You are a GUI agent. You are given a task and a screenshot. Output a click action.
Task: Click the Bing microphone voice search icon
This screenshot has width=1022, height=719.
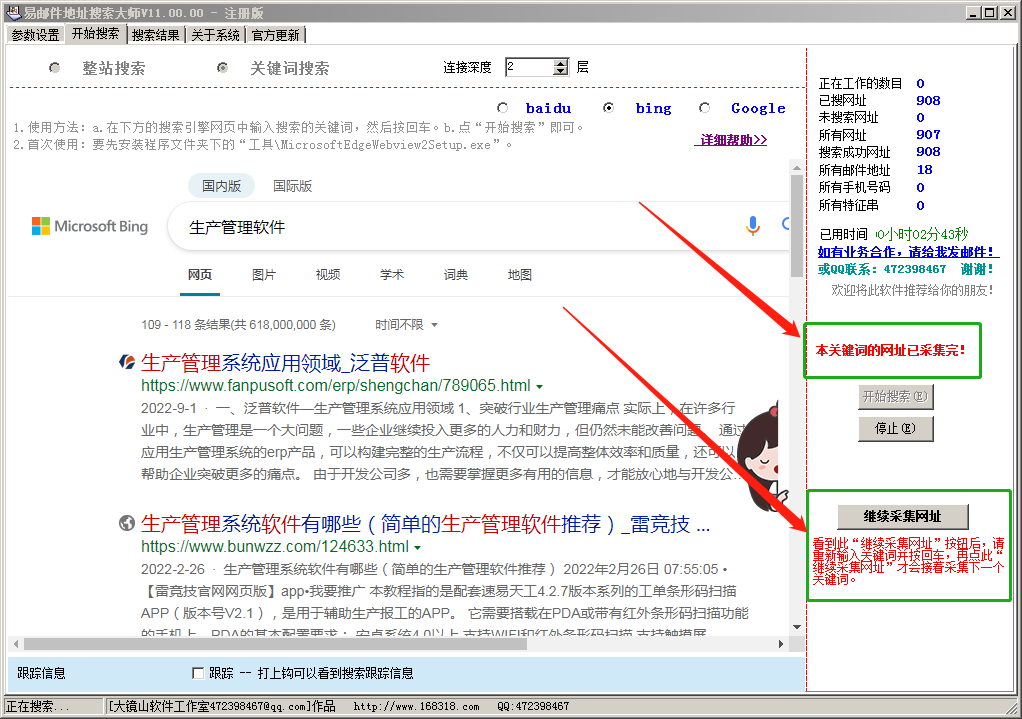pyautogui.click(x=753, y=226)
